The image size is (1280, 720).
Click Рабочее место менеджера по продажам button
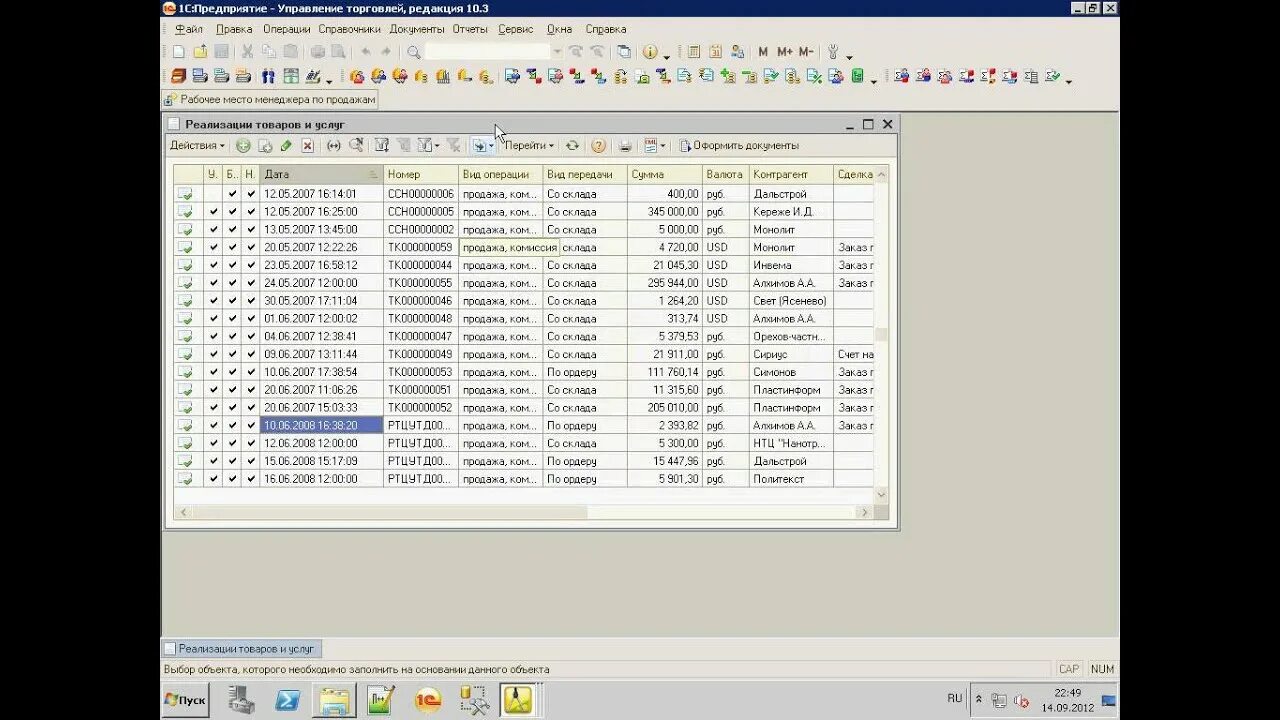pyautogui.click(x=270, y=100)
